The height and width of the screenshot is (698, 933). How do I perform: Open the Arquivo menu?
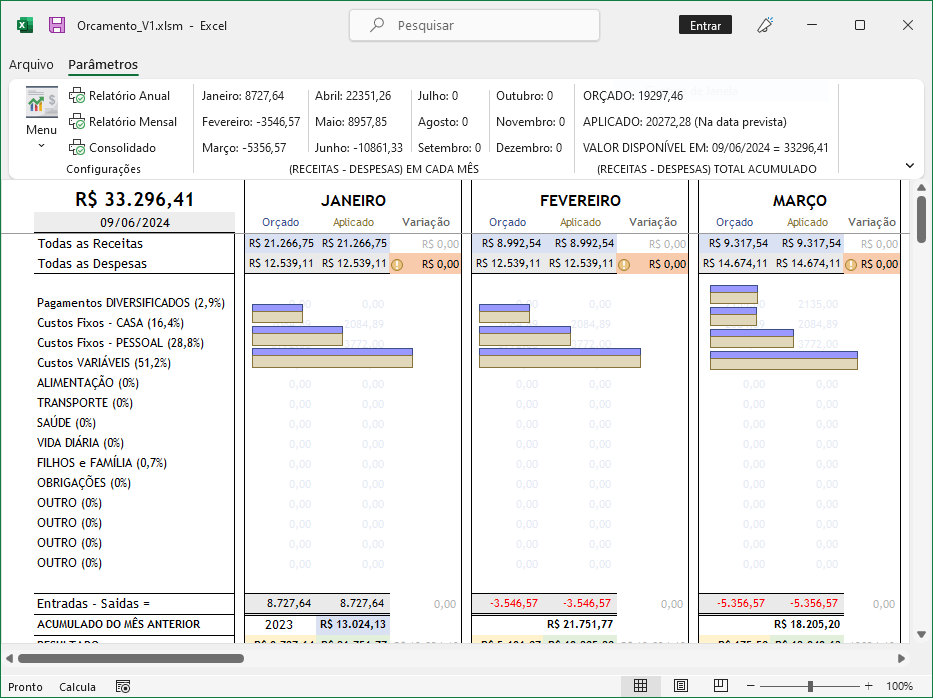[31, 65]
